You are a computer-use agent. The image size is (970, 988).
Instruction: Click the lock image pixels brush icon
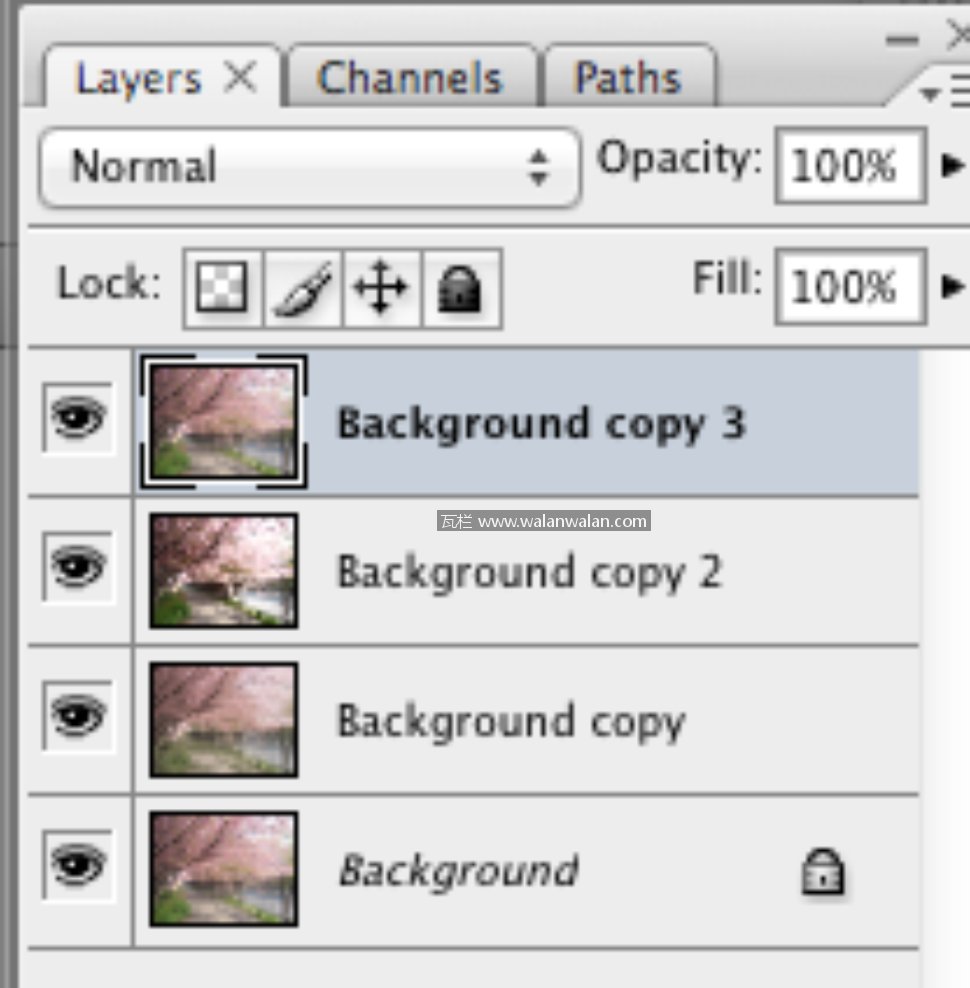point(302,289)
